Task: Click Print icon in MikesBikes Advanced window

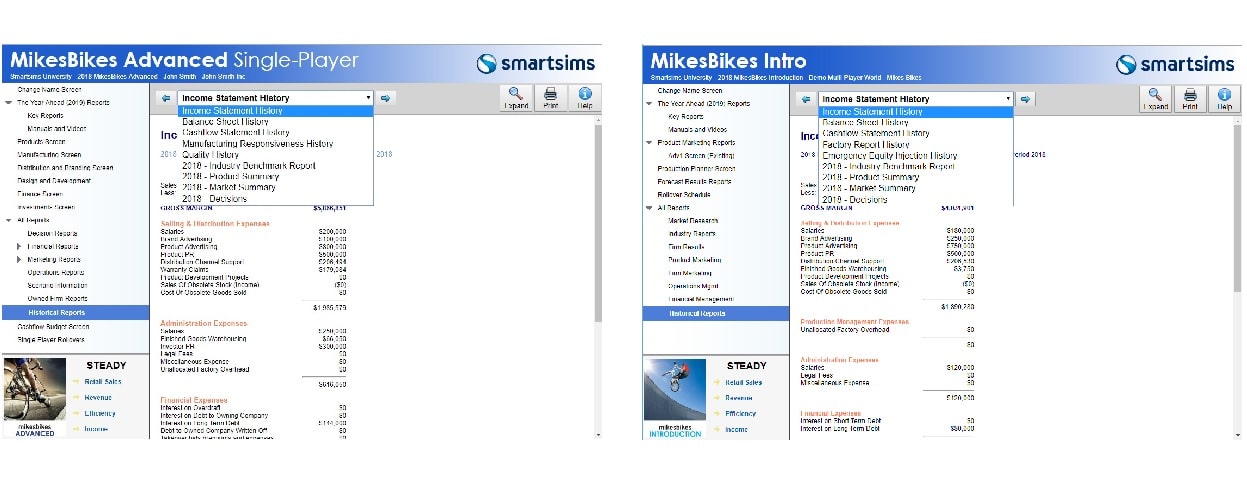Action: (551, 98)
